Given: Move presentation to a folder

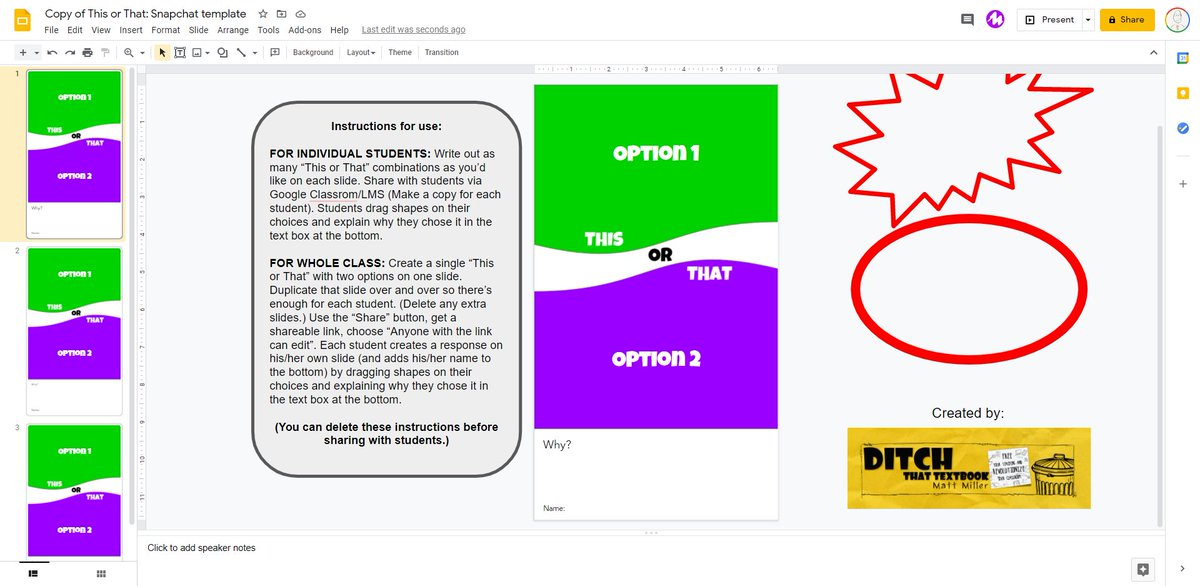Looking at the screenshot, I should pyautogui.click(x=282, y=14).
